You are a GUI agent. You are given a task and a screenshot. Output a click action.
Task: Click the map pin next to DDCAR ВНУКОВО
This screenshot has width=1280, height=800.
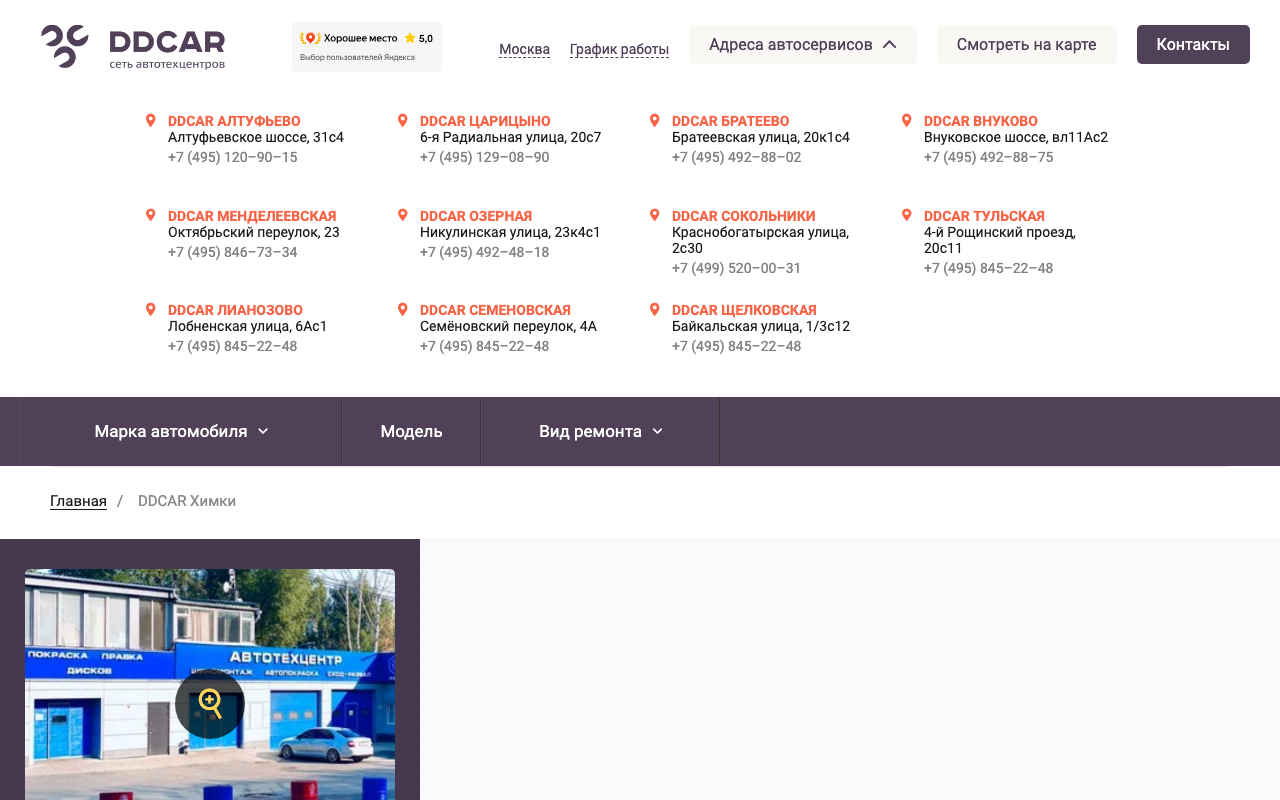click(907, 121)
